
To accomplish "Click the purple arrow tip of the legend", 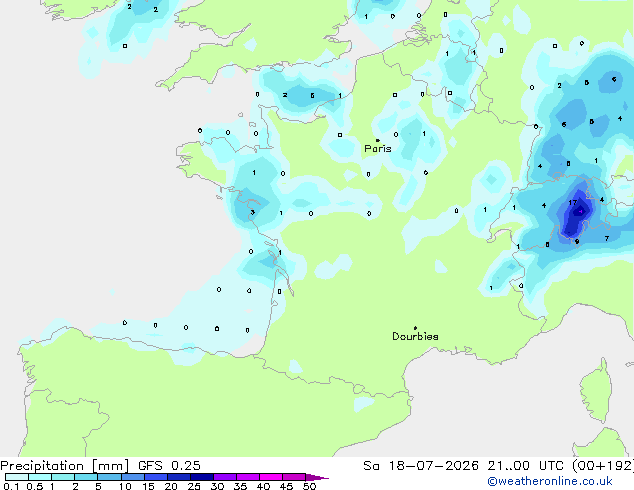I will point(317,477).
